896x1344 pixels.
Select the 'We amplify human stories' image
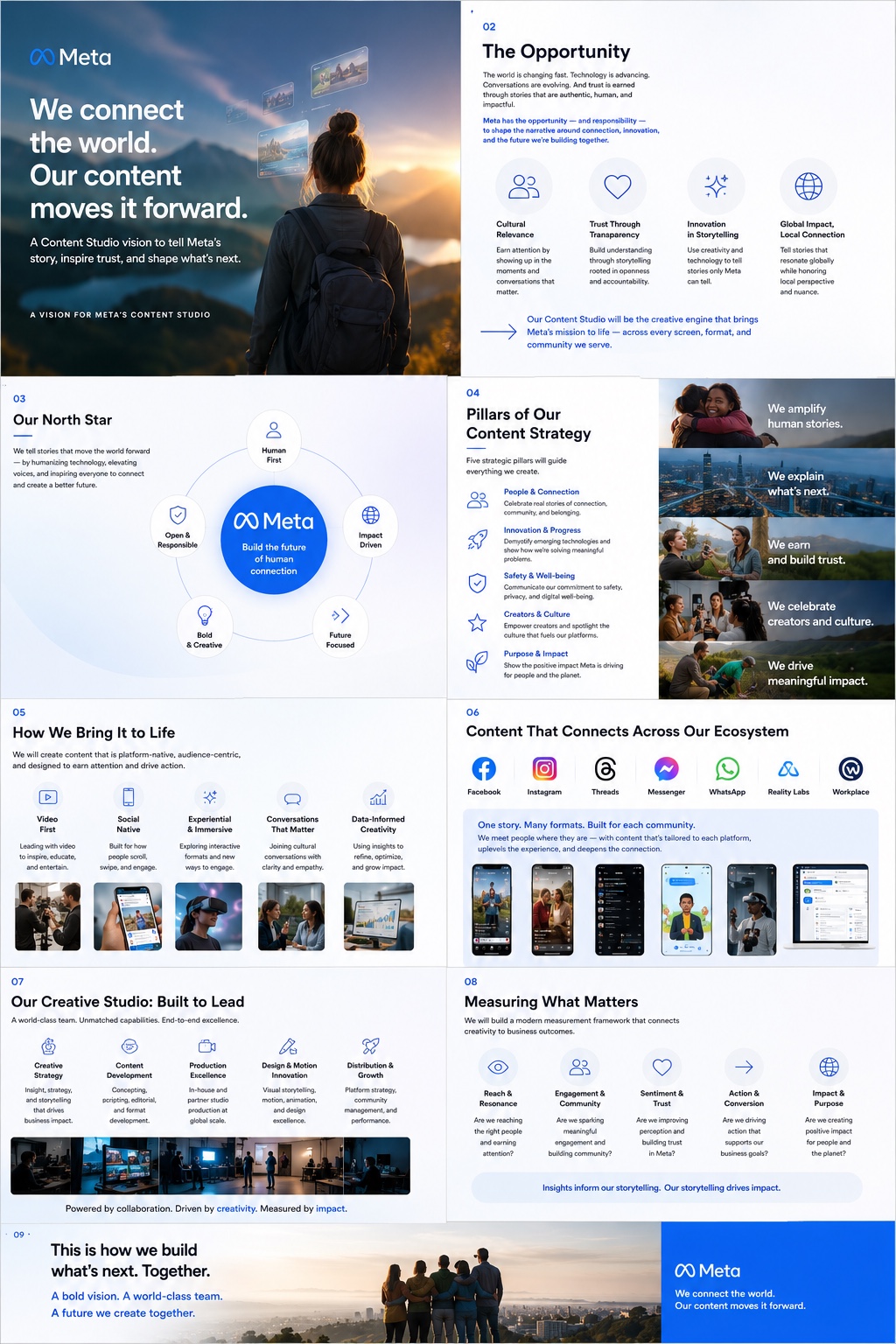pos(777,413)
